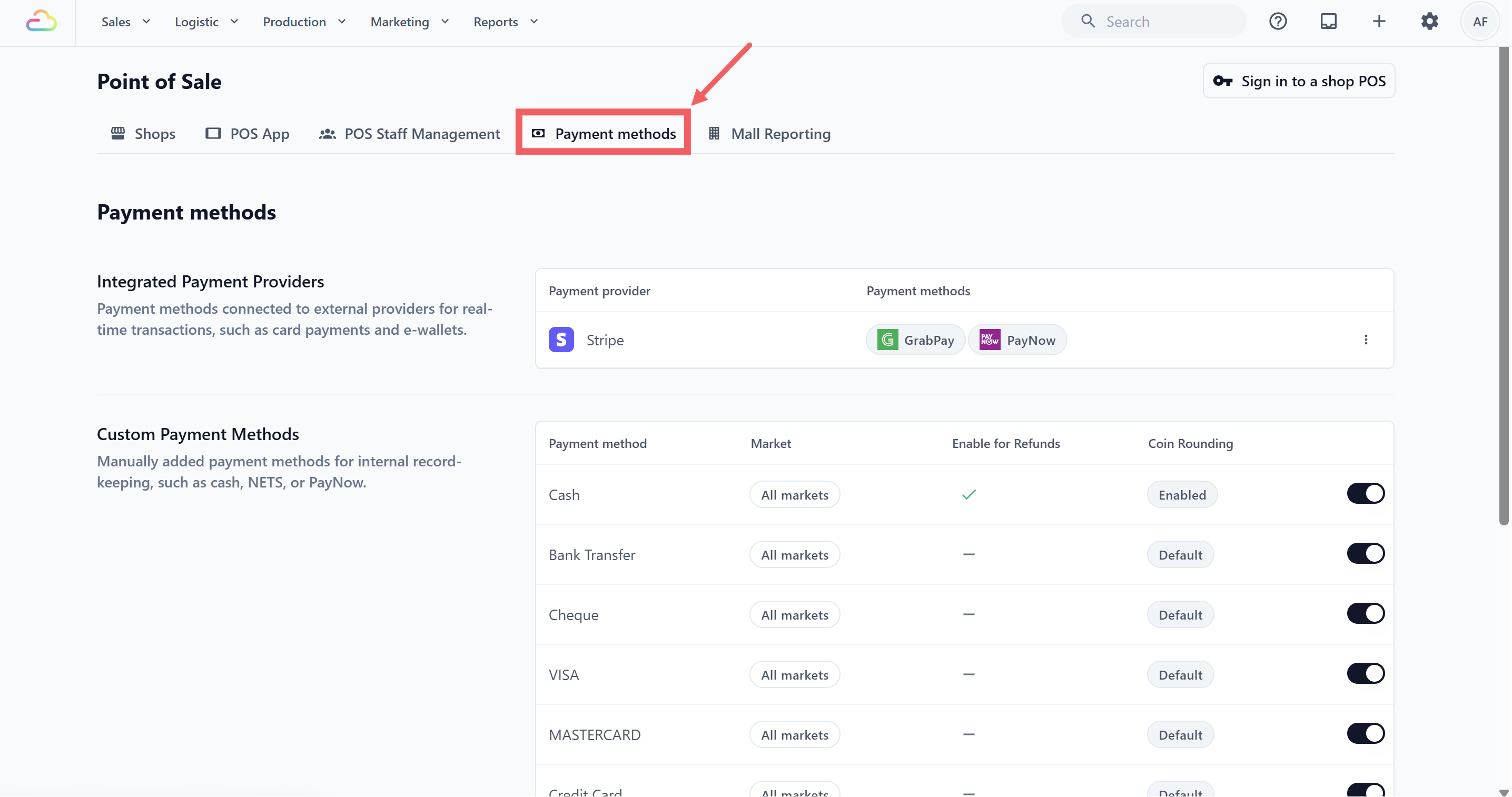Click Default coin rounding for Bank Transfer

point(1180,555)
